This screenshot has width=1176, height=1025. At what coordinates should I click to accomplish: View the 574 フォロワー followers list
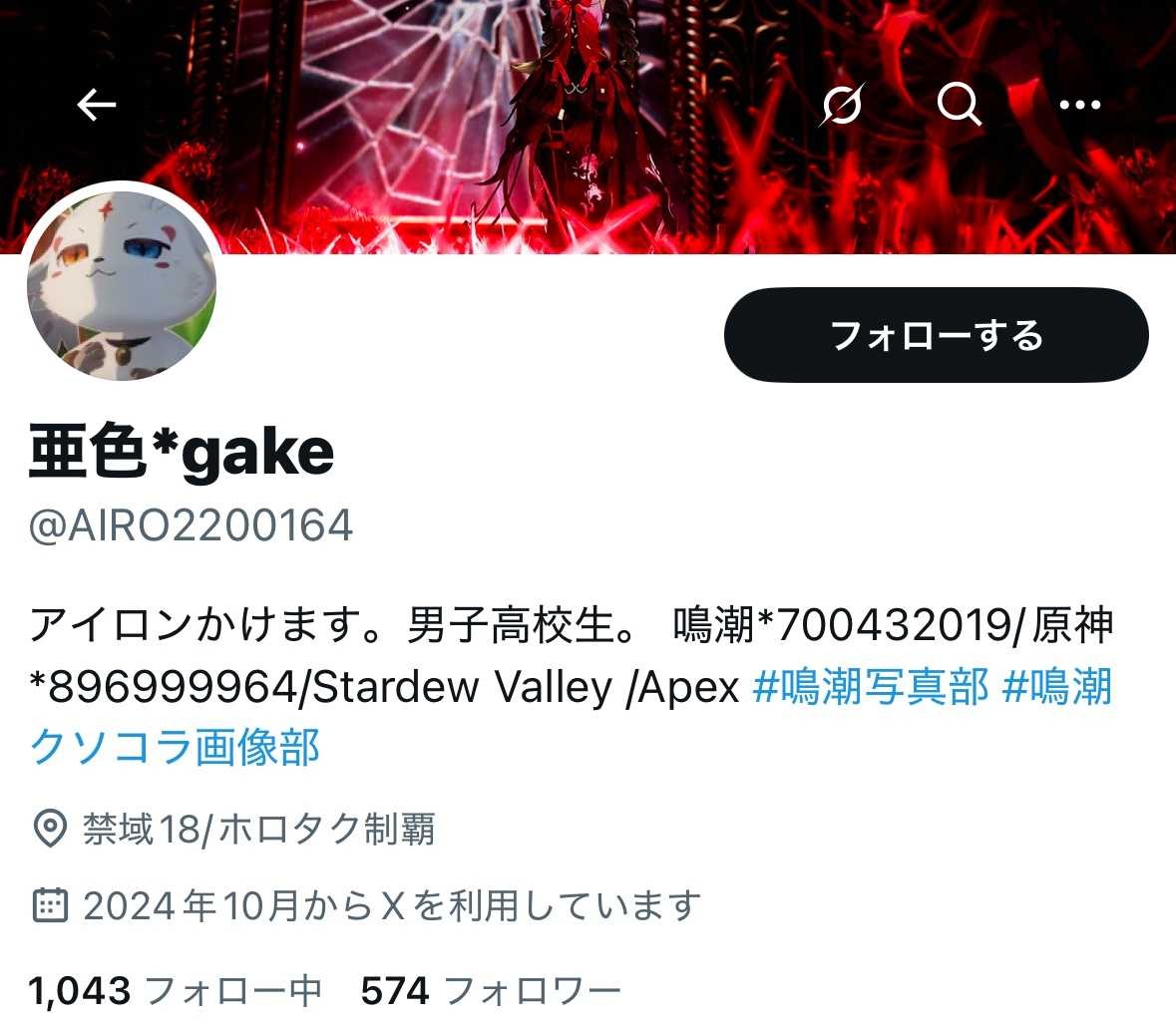(491, 990)
